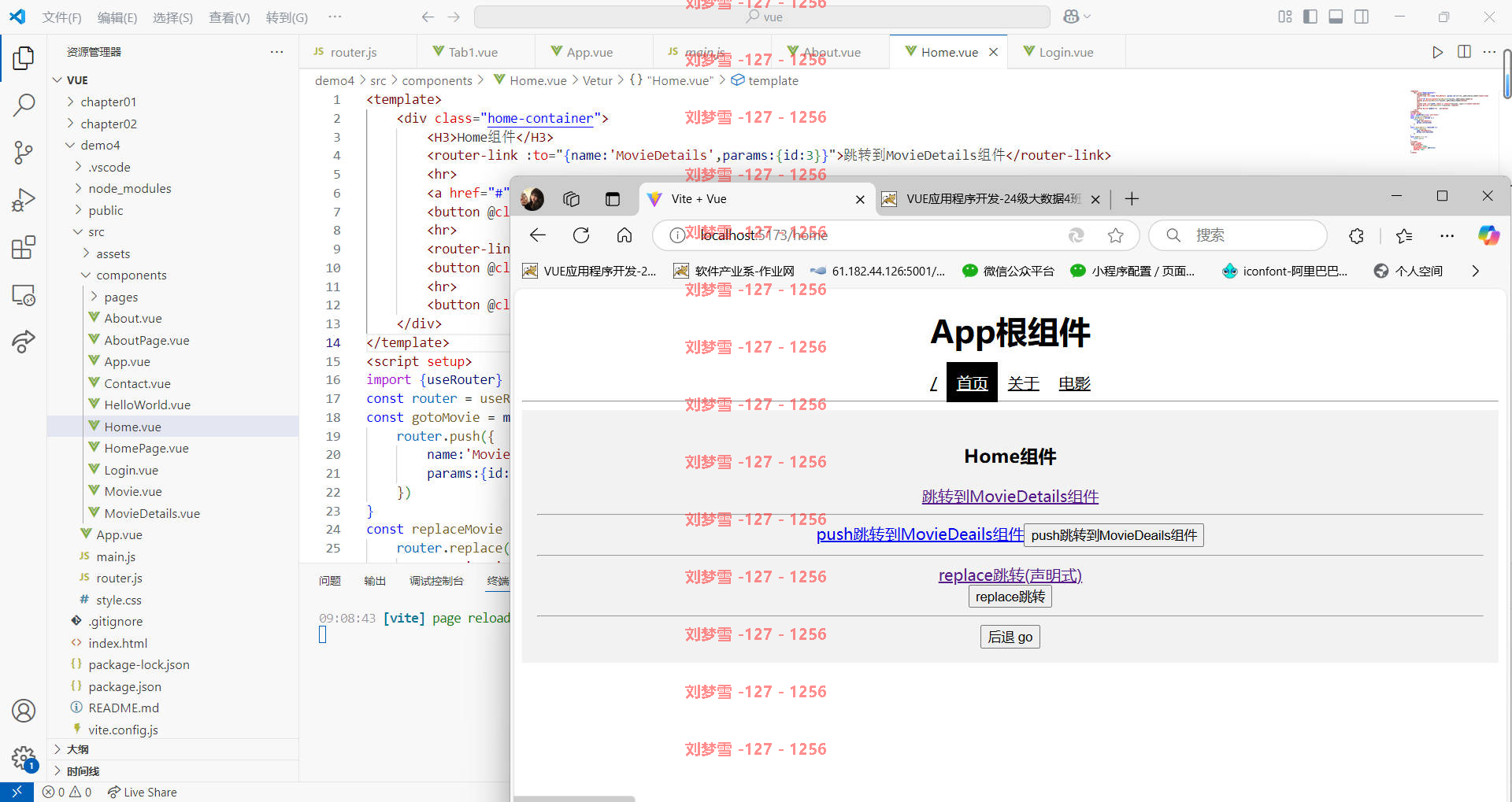Toggle bottom panel layout button
The height and width of the screenshot is (802, 1512).
(x=1336, y=17)
